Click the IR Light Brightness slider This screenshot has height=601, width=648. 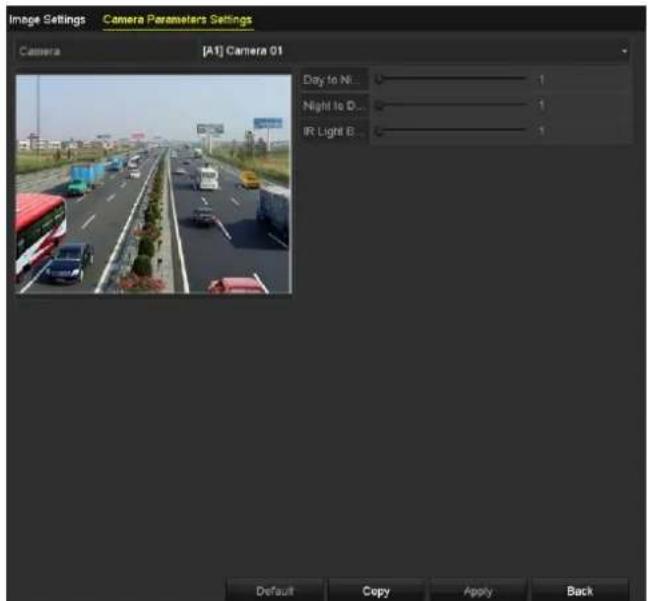(x=451, y=131)
